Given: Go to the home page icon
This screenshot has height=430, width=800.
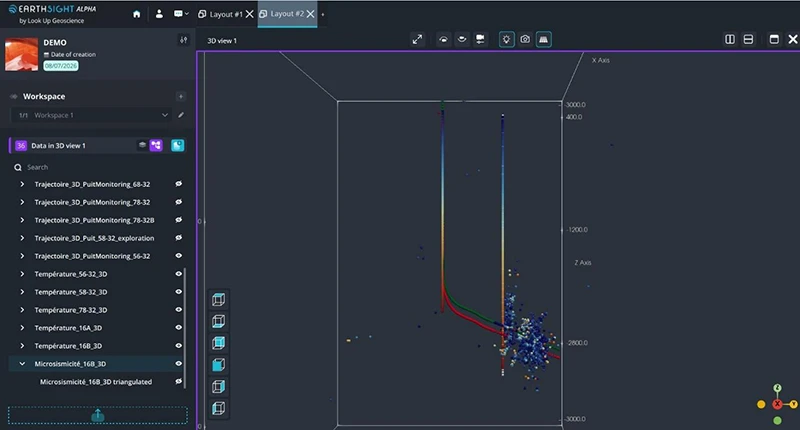Looking at the screenshot, I should [136, 14].
